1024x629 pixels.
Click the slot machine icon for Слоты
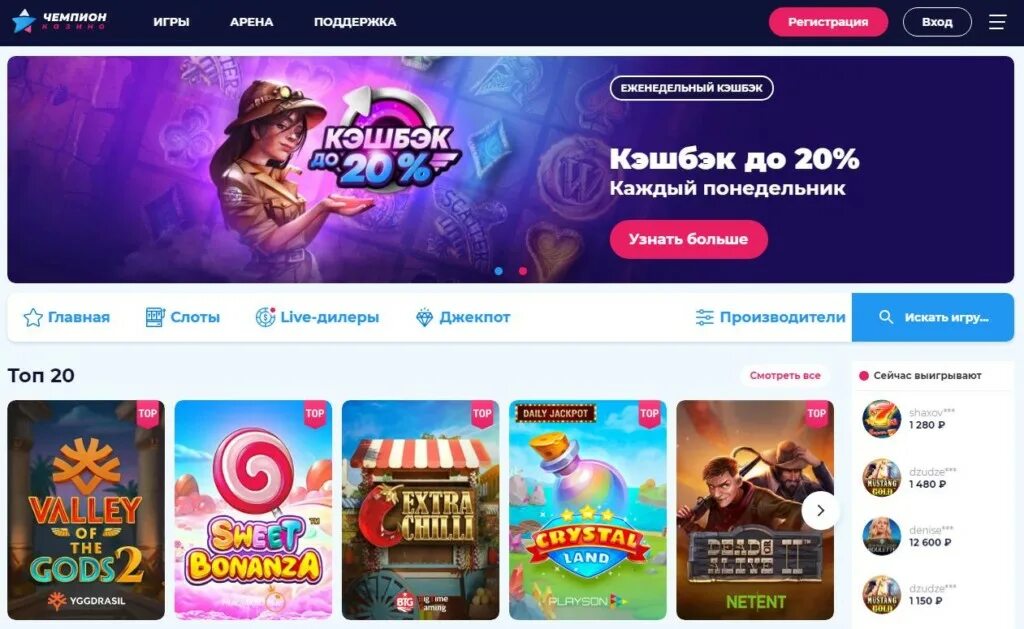point(155,317)
